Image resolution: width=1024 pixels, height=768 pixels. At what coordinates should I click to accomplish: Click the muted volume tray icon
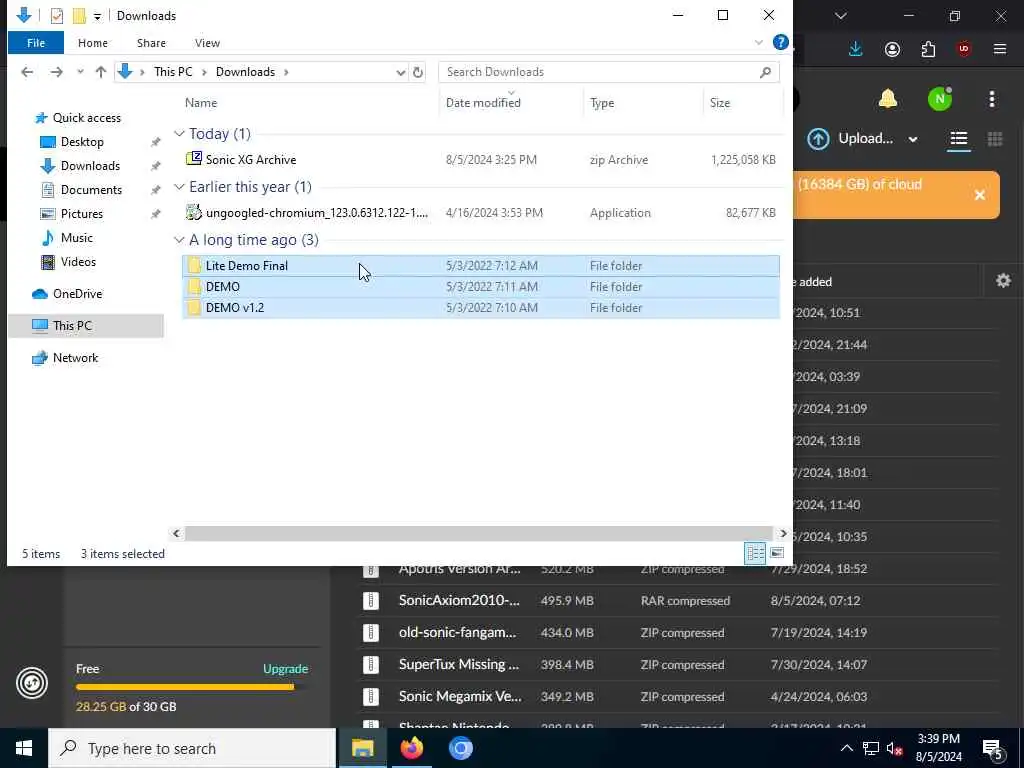point(894,748)
